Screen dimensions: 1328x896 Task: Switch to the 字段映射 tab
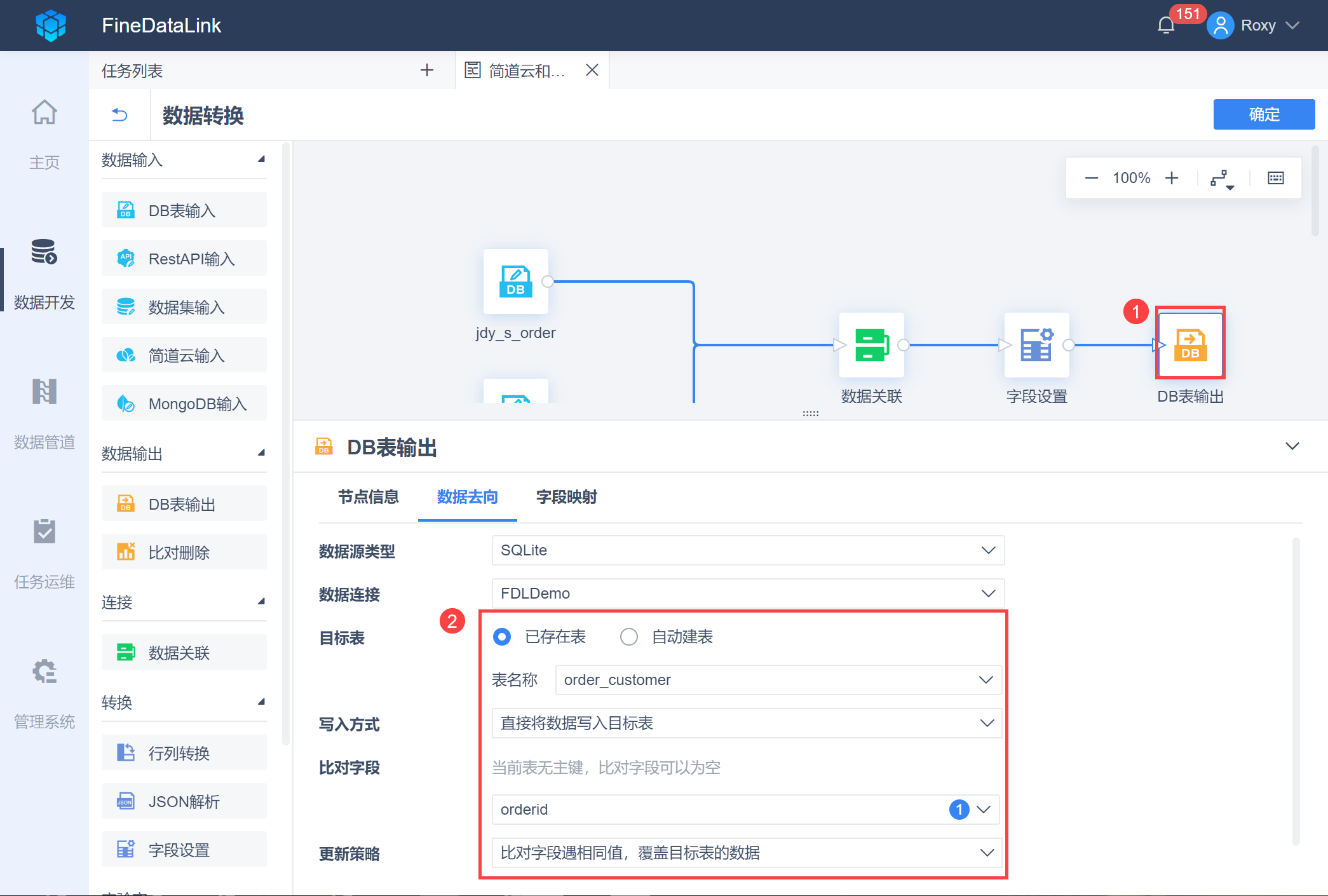coord(566,497)
